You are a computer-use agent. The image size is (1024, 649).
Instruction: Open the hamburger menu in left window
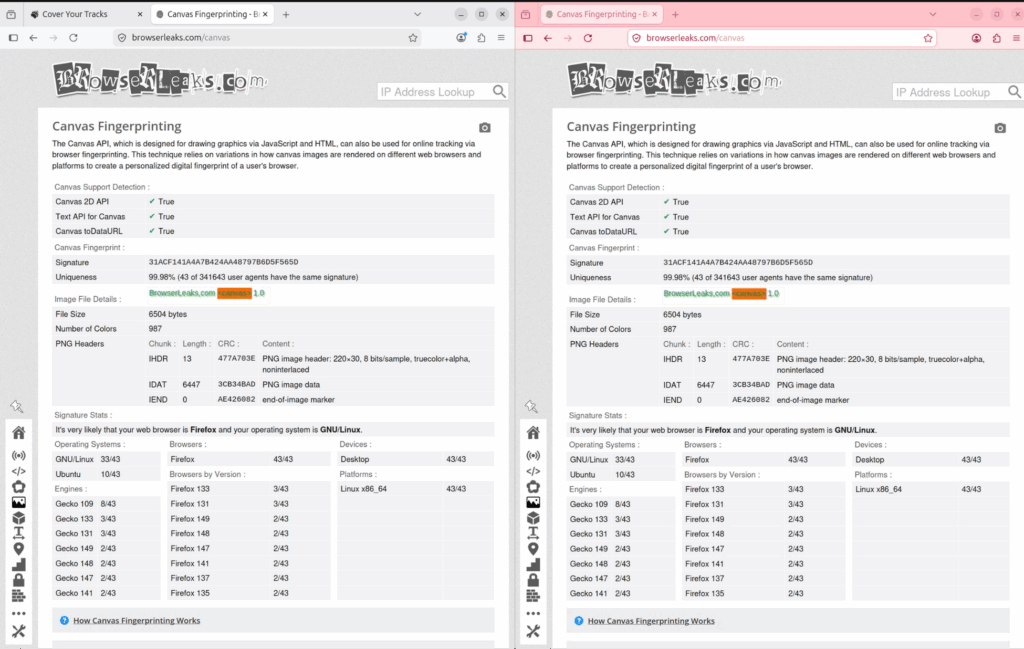[501, 38]
